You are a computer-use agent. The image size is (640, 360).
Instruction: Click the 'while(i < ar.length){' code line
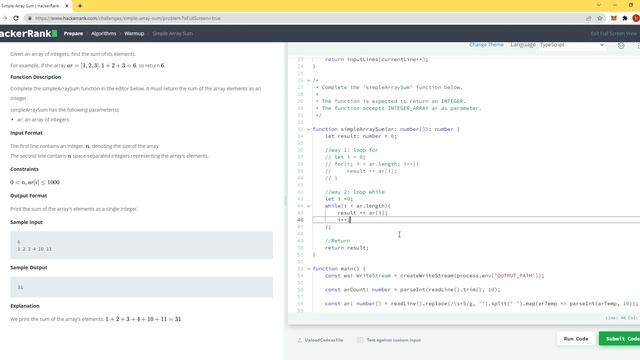click(358, 206)
